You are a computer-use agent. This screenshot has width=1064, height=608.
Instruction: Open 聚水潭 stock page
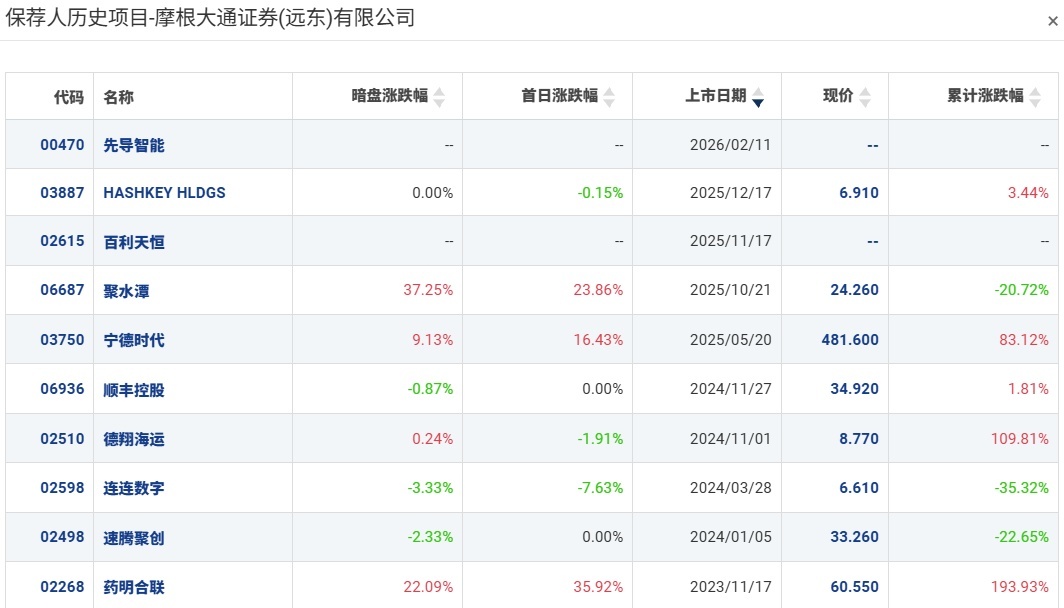[x=126, y=291]
